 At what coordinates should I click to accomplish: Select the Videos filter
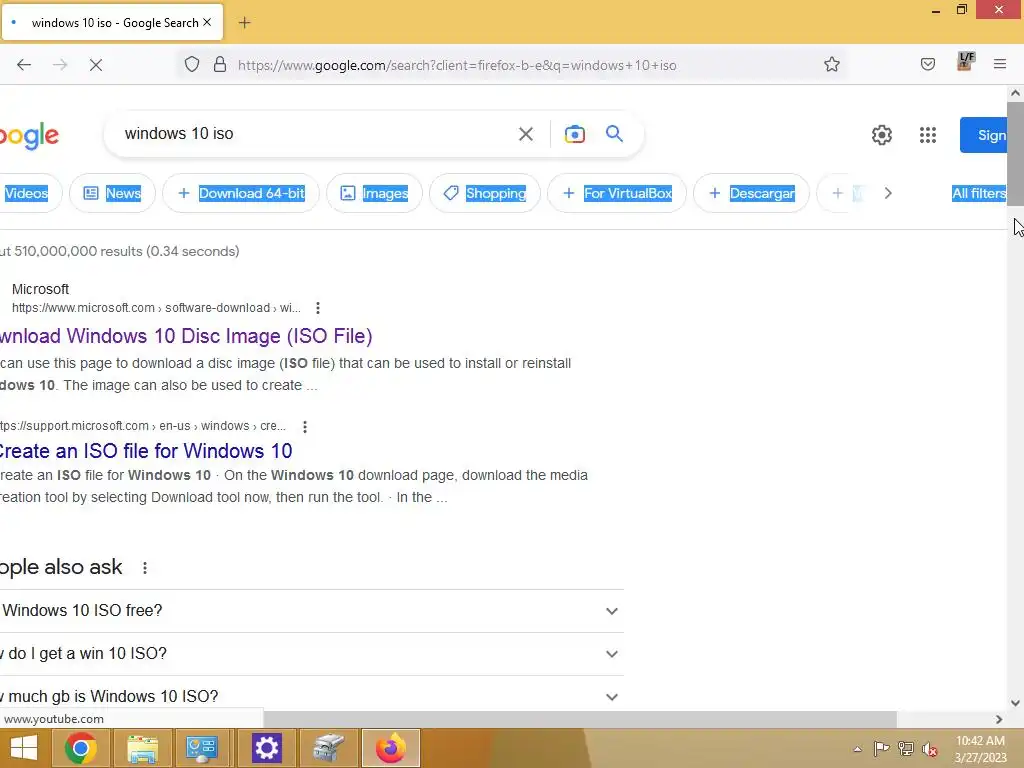click(27, 193)
